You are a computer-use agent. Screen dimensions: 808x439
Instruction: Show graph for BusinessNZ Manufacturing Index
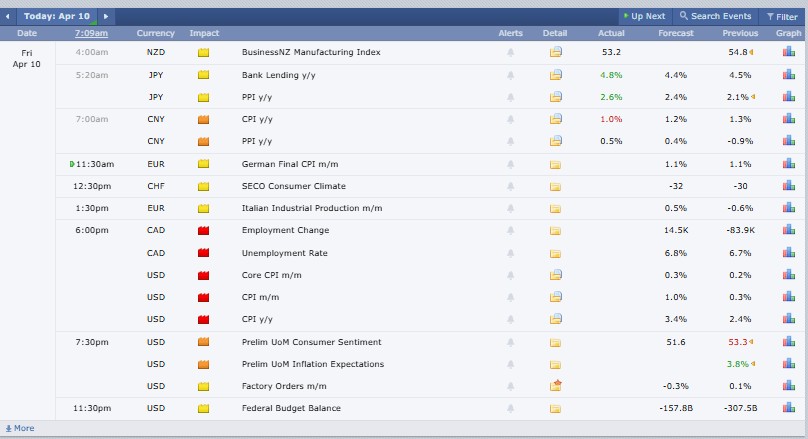click(x=788, y=52)
